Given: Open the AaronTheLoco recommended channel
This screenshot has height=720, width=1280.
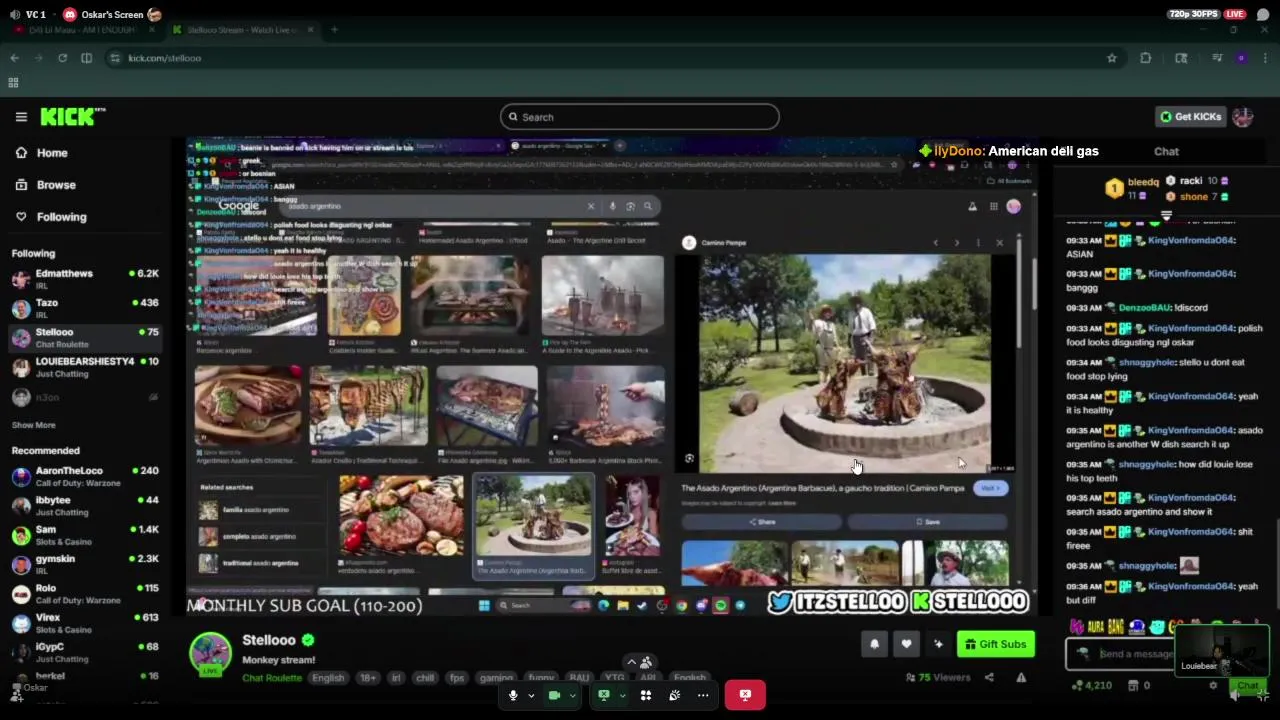Looking at the screenshot, I should click(85, 476).
